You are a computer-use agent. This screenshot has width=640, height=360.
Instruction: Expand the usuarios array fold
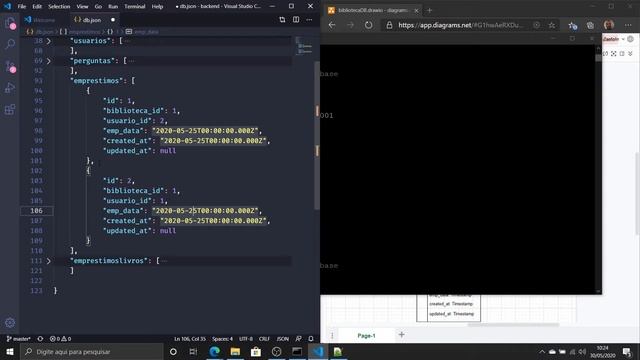click(x=49, y=41)
